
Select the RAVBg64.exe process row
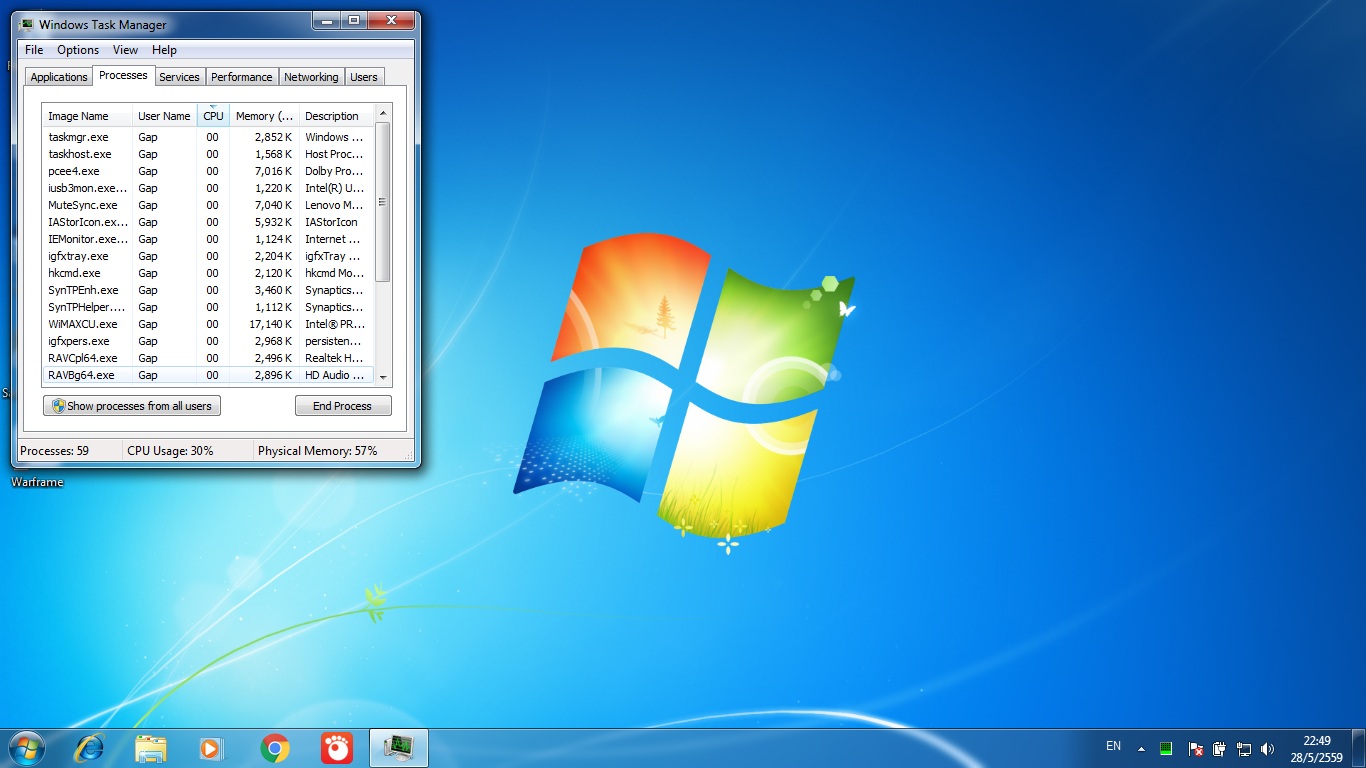click(208, 375)
